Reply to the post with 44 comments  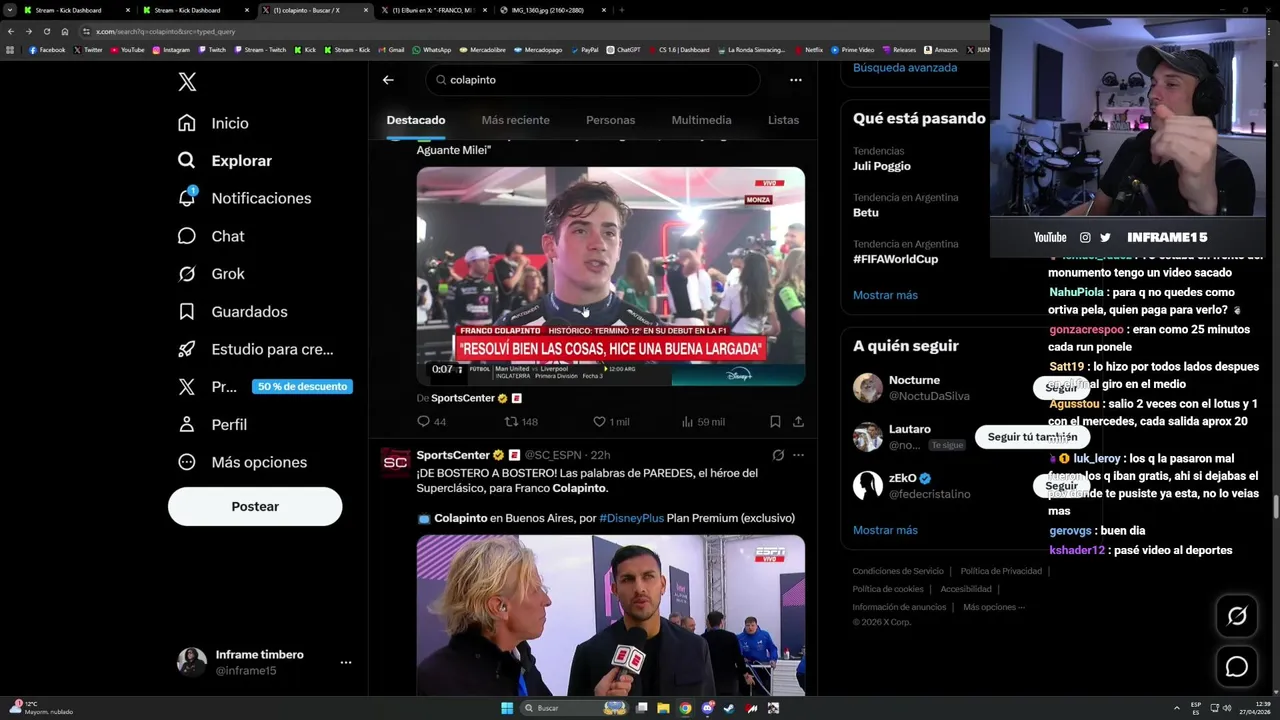coord(431,422)
